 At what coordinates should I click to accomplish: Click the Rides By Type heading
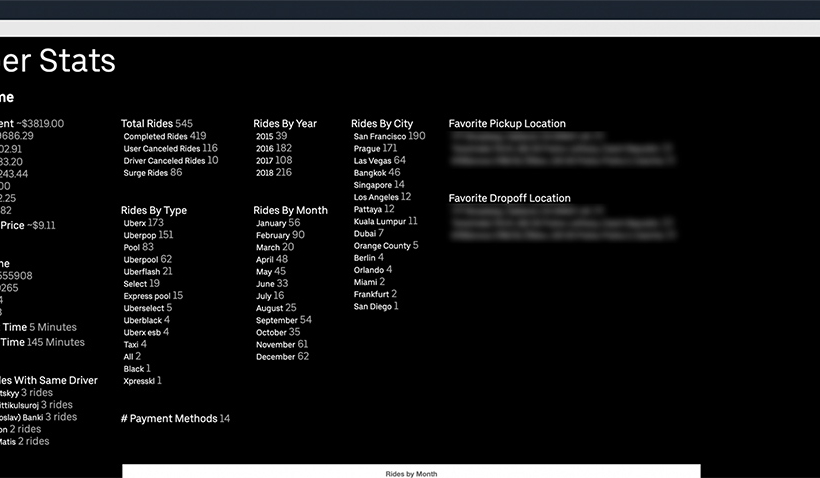154,211
